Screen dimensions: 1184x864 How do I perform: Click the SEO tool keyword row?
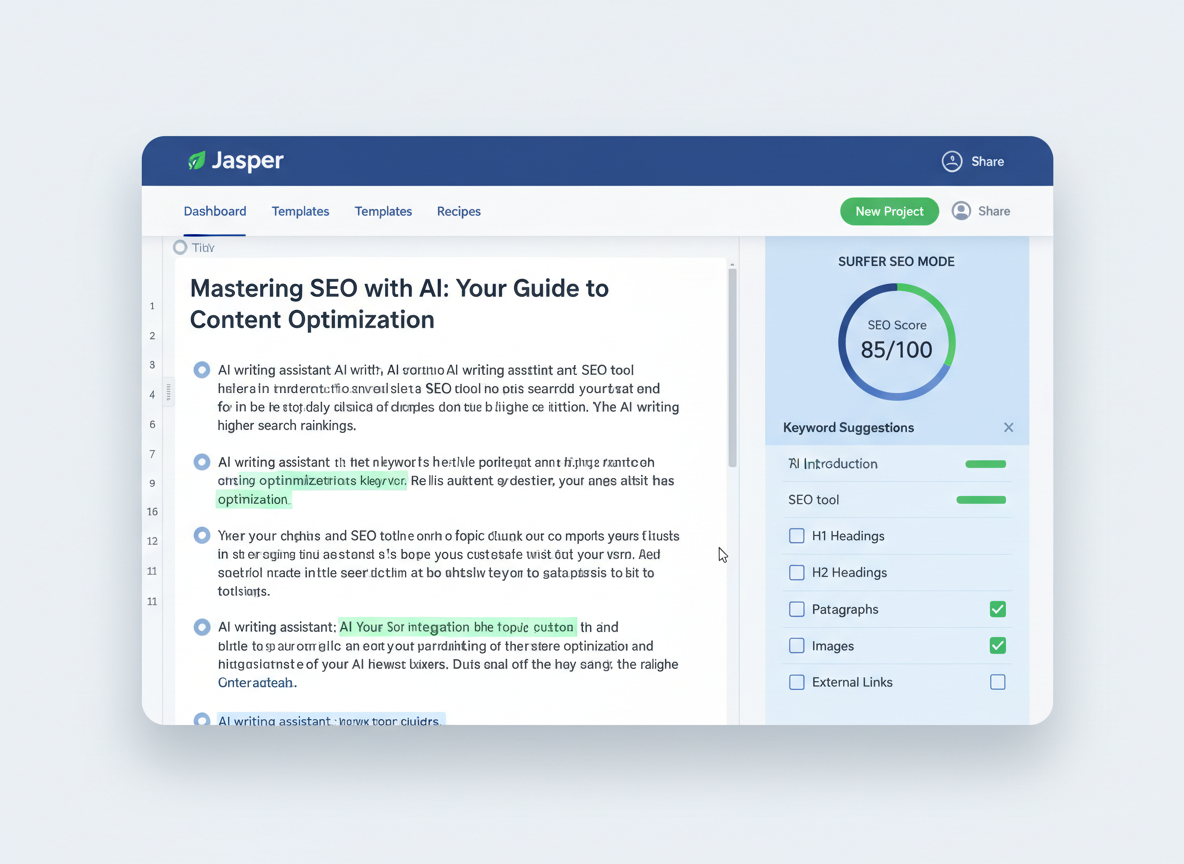[896, 500]
